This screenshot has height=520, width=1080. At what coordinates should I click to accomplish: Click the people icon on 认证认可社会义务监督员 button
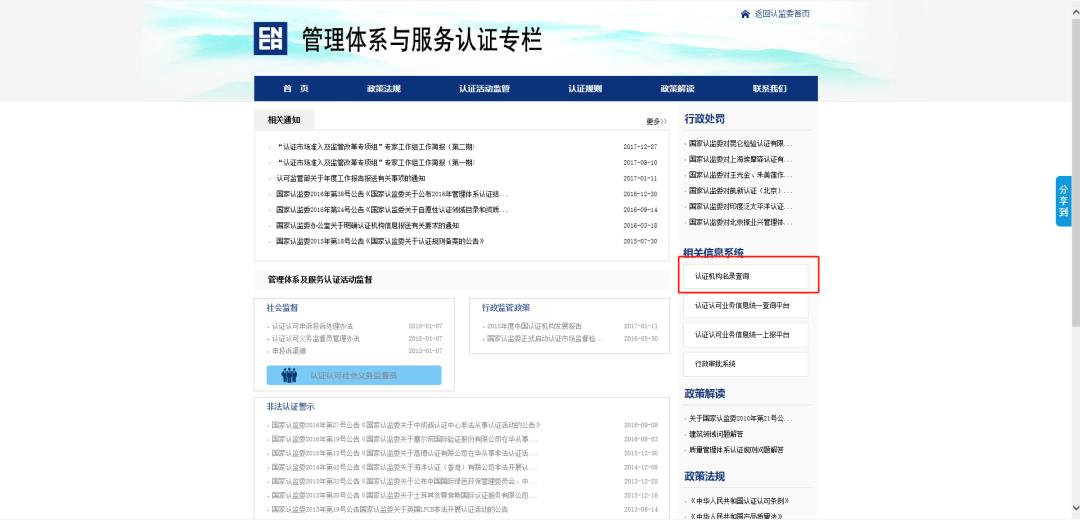(x=289, y=375)
